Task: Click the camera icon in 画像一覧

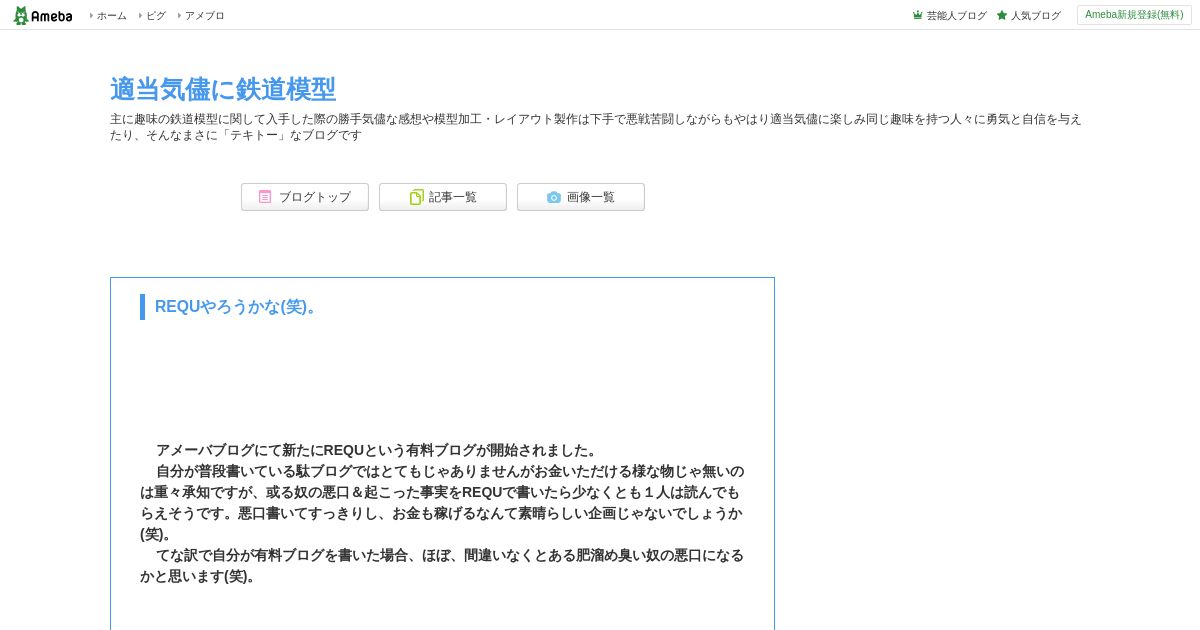Action: click(x=554, y=197)
